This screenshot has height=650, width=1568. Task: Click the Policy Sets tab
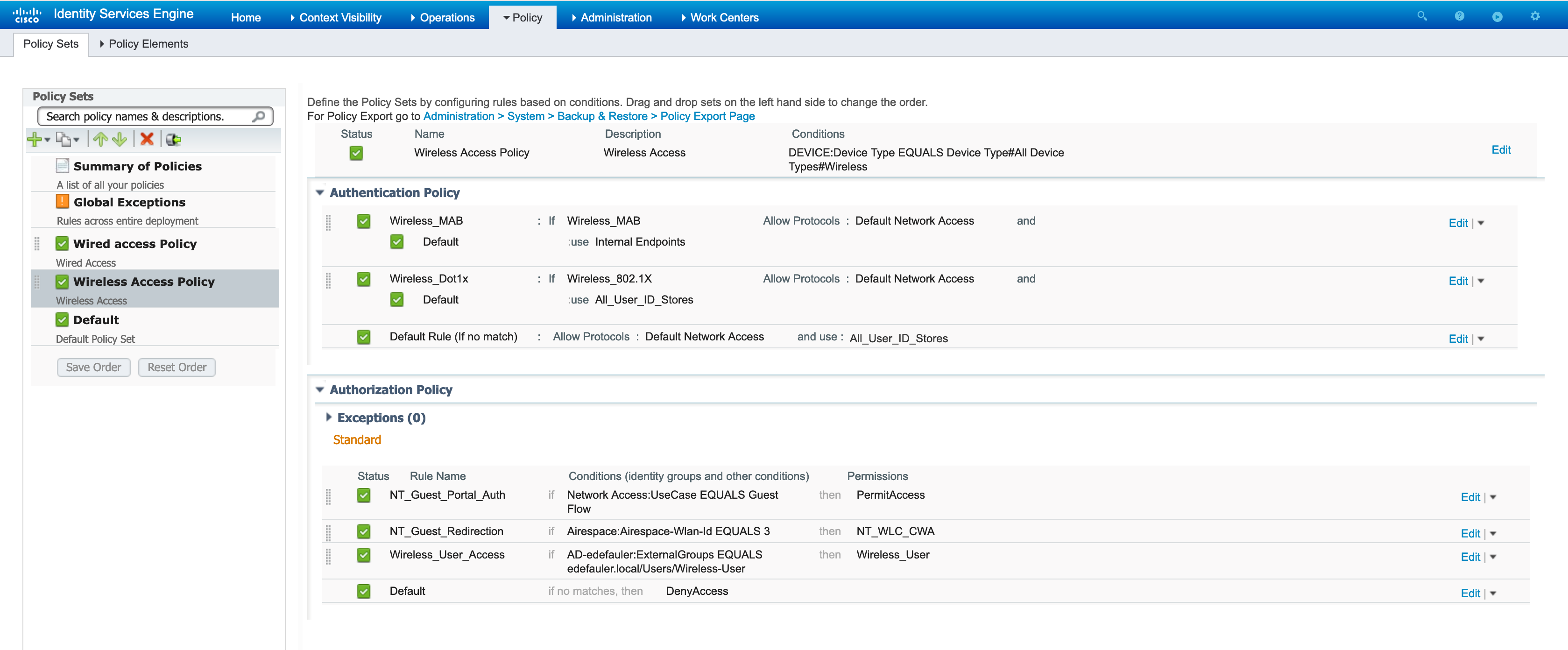(50, 44)
